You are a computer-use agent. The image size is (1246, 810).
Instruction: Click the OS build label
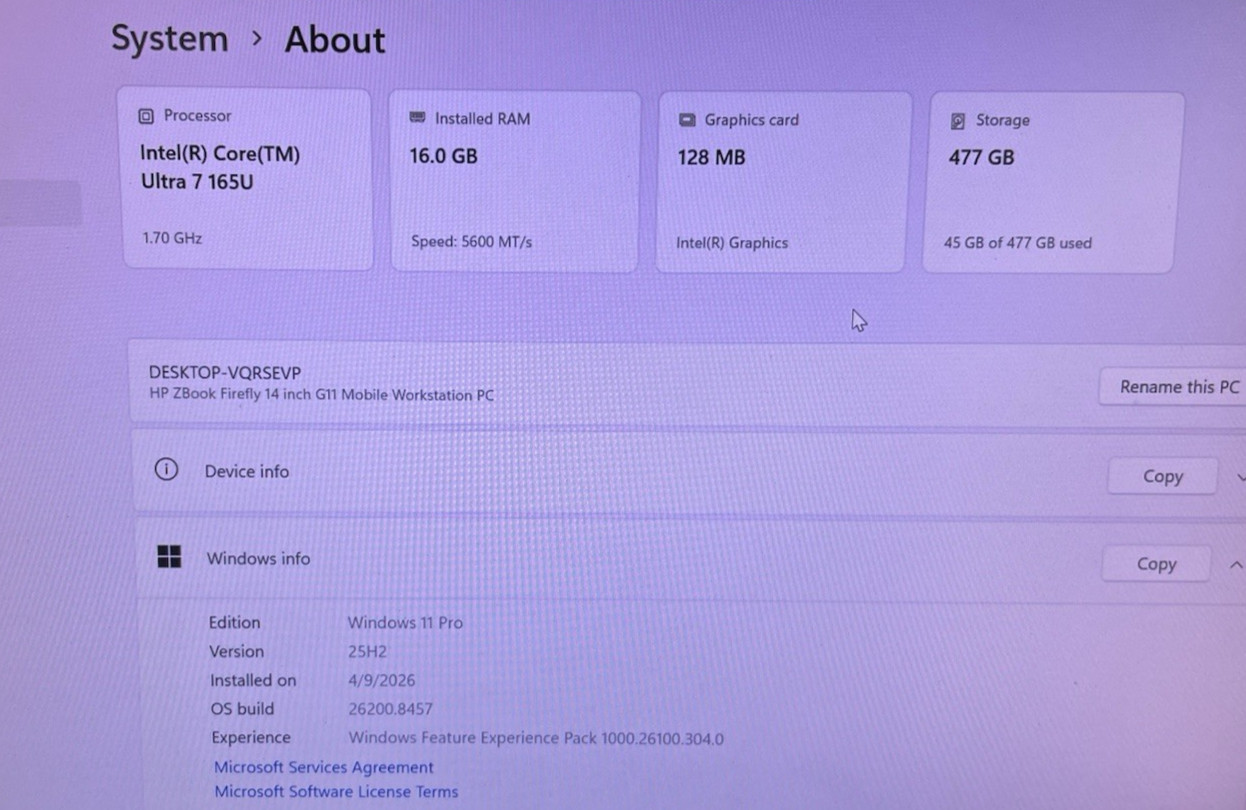pos(242,709)
